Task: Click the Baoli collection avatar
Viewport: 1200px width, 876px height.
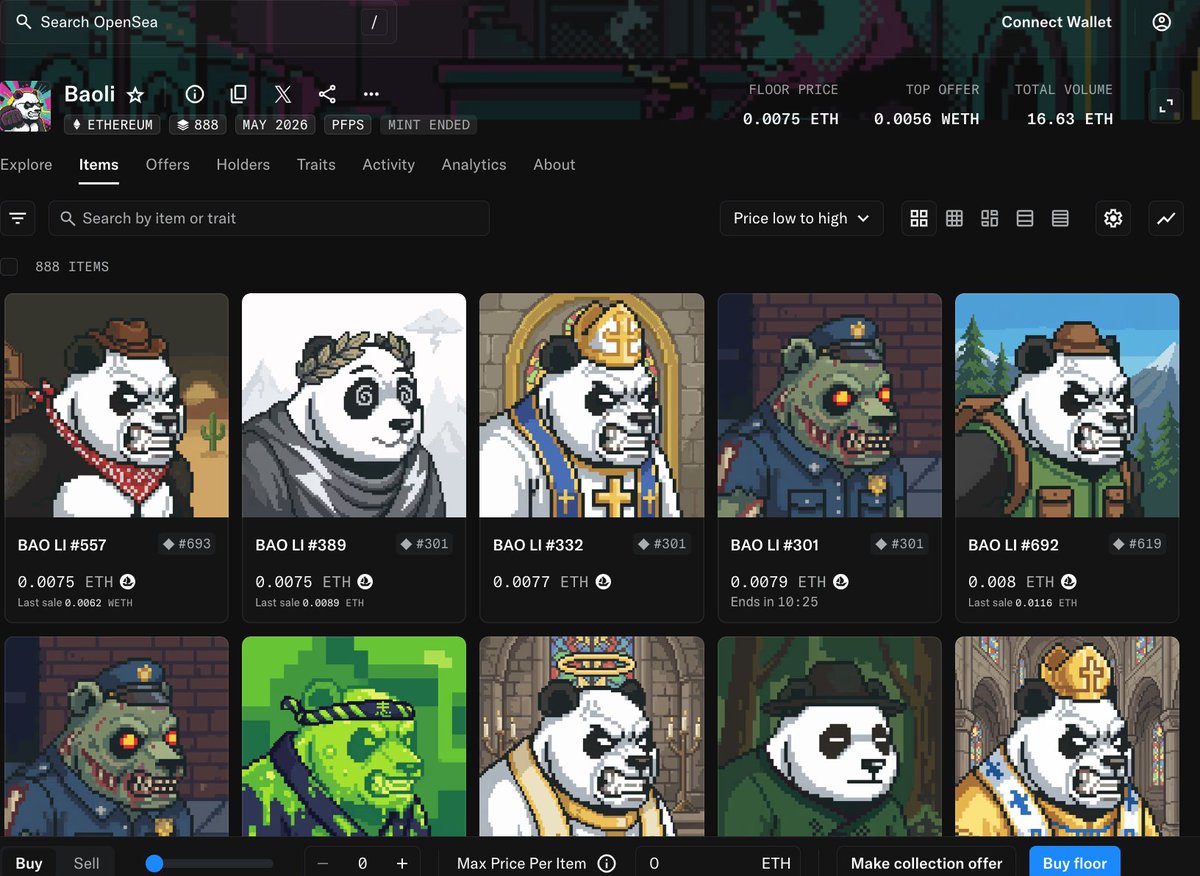Action: (x=26, y=106)
